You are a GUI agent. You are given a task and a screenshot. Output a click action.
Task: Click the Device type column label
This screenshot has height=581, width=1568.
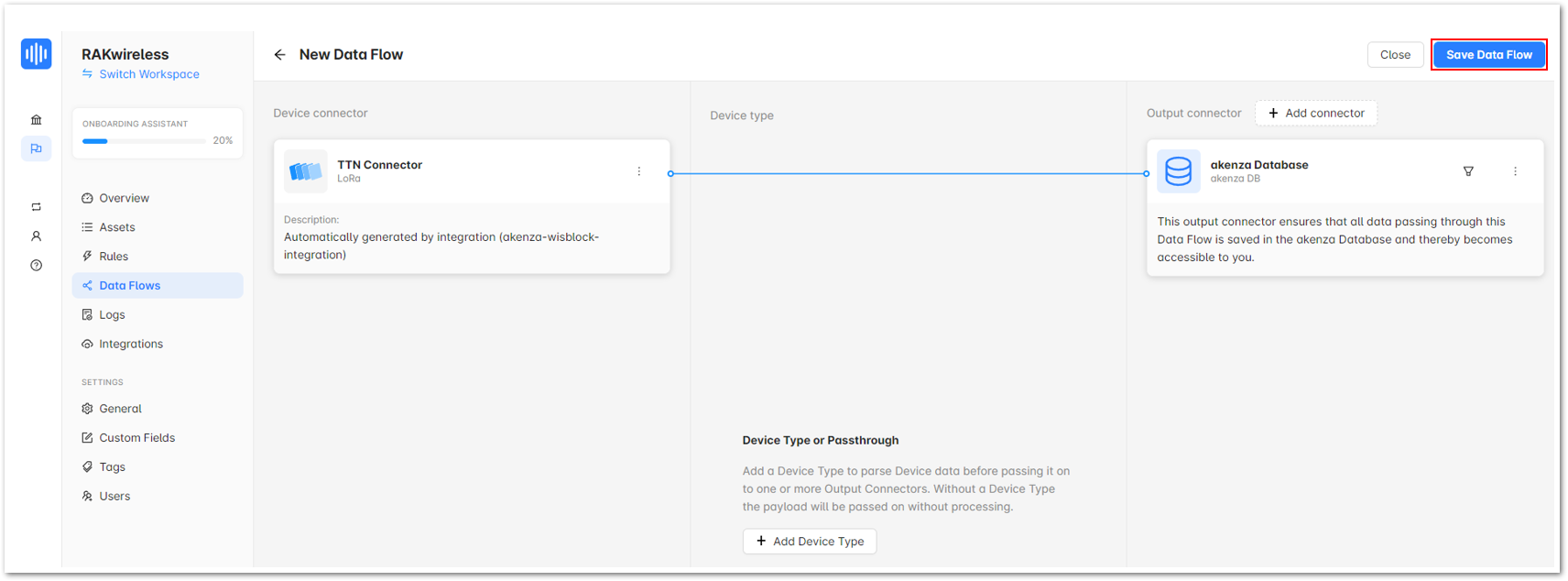[x=742, y=115]
